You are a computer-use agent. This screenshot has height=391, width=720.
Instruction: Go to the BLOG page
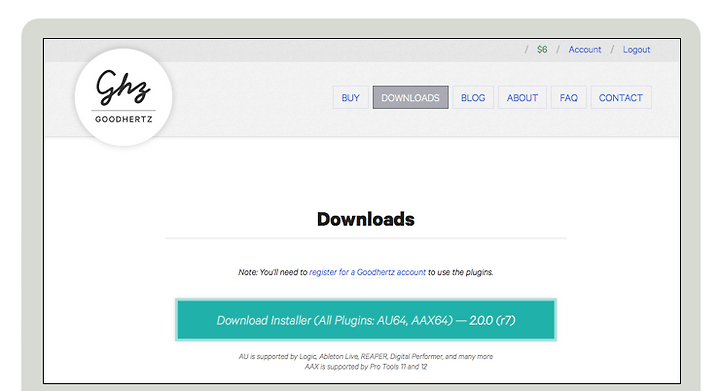pyautogui.click(x=473, y=98)
